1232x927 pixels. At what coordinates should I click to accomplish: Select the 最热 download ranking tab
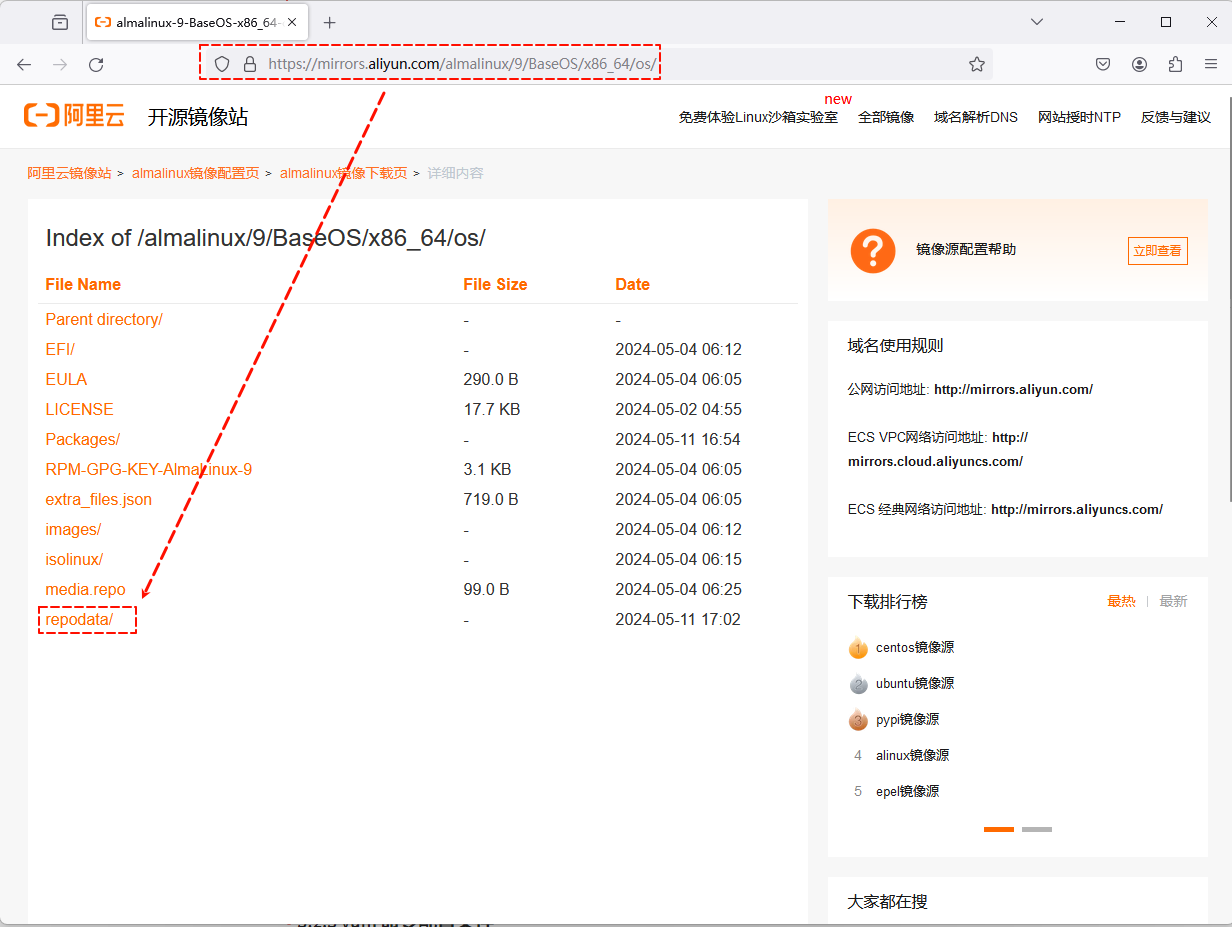[1121, 601]
